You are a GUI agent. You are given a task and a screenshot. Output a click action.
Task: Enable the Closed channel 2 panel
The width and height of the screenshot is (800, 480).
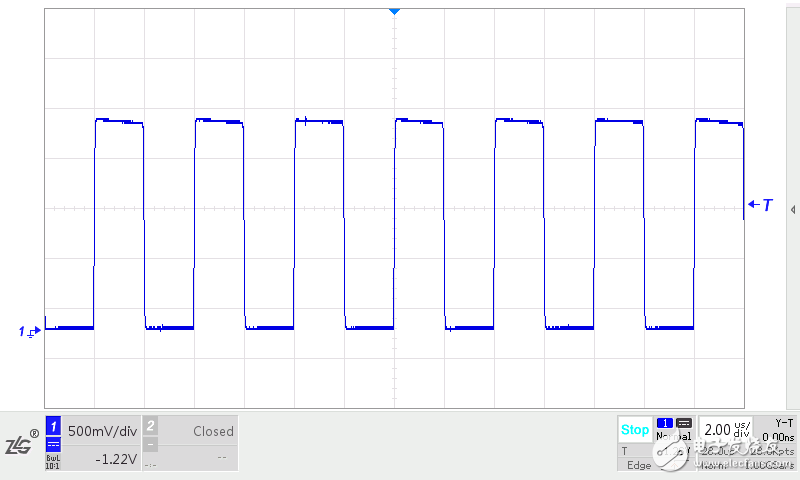pyautogui.click(x=200, y=432)
